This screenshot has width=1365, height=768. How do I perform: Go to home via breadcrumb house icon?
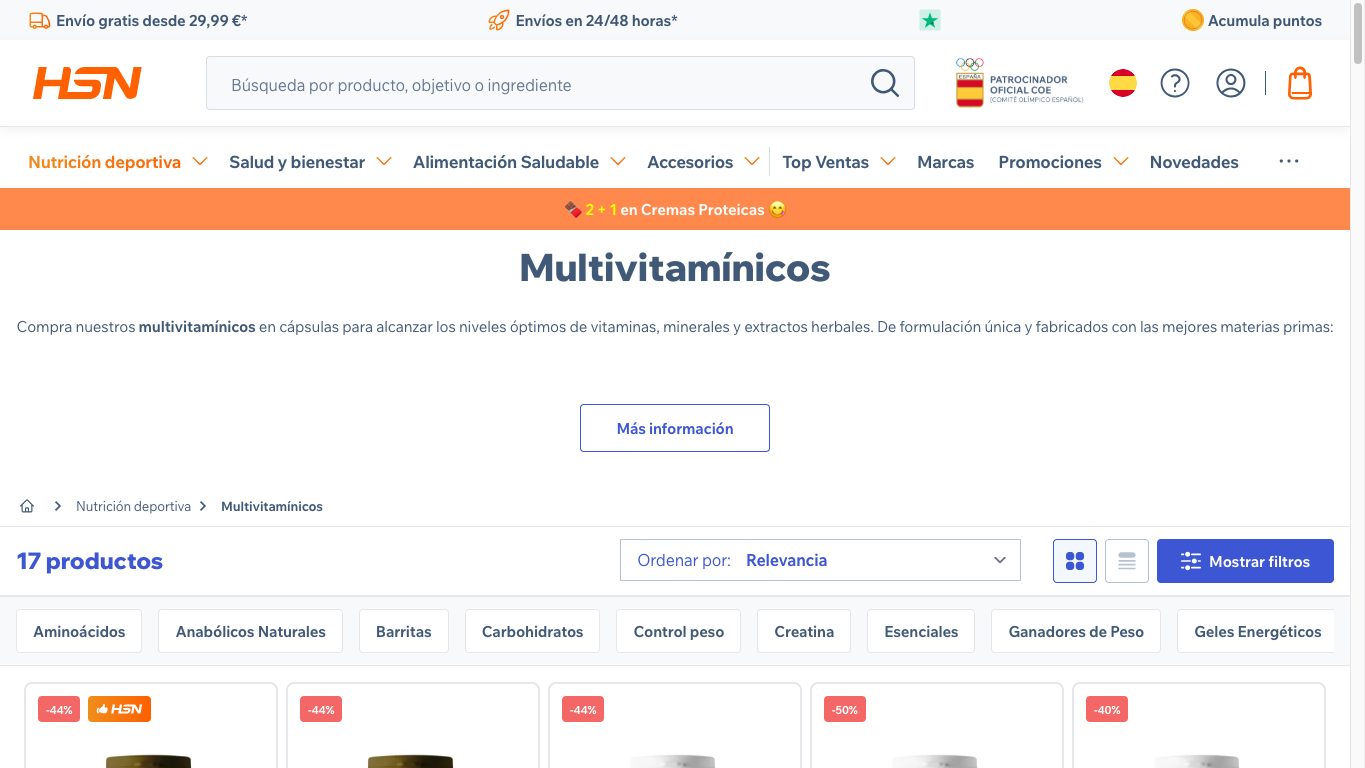pos(27,506)
